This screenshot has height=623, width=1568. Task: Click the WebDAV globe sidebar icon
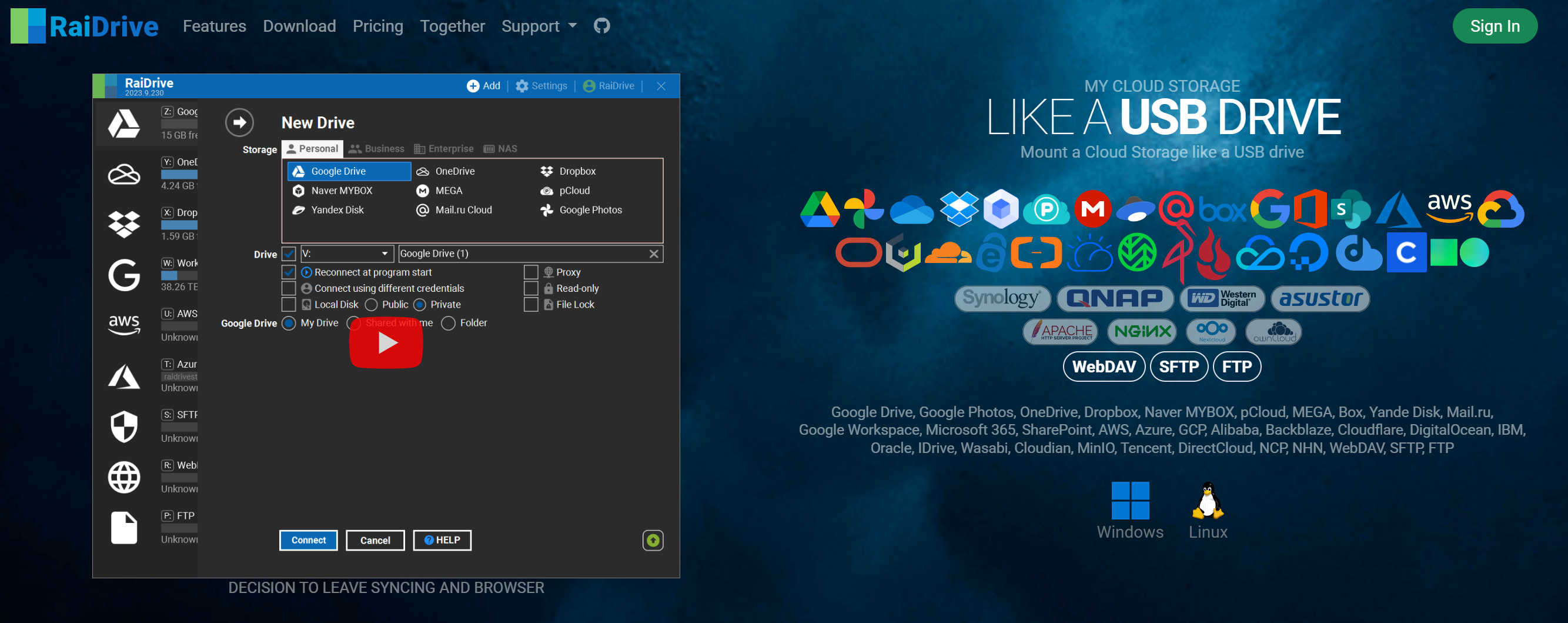point(124,477)
